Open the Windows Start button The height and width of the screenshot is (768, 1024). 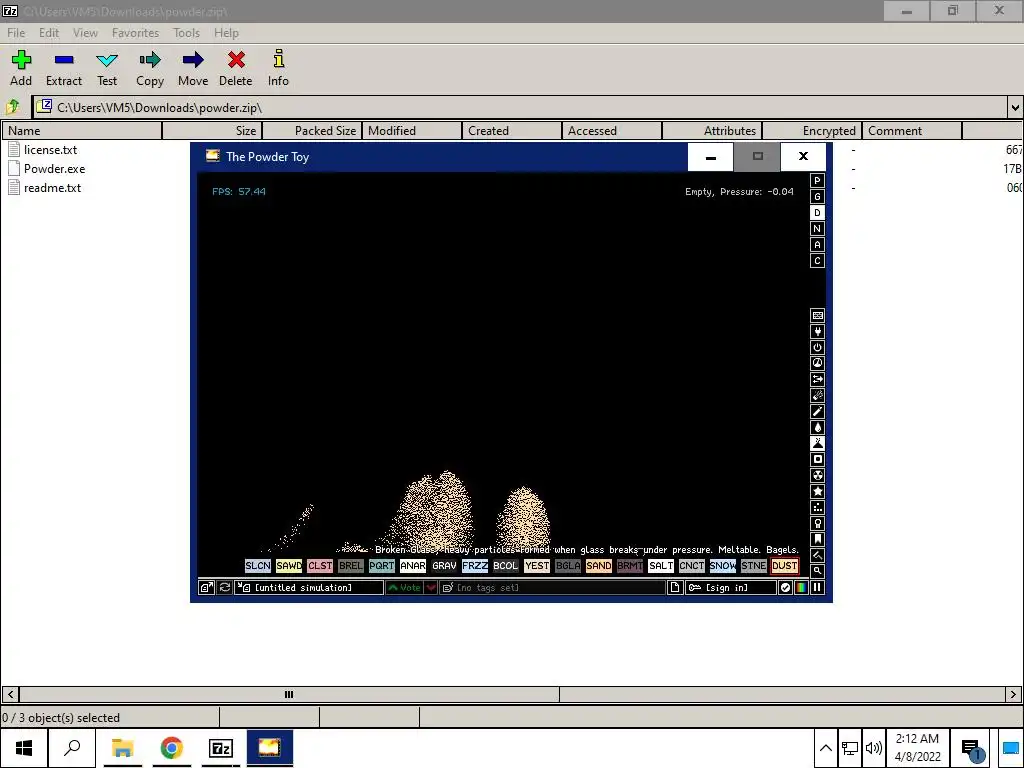tap(24, 748)
